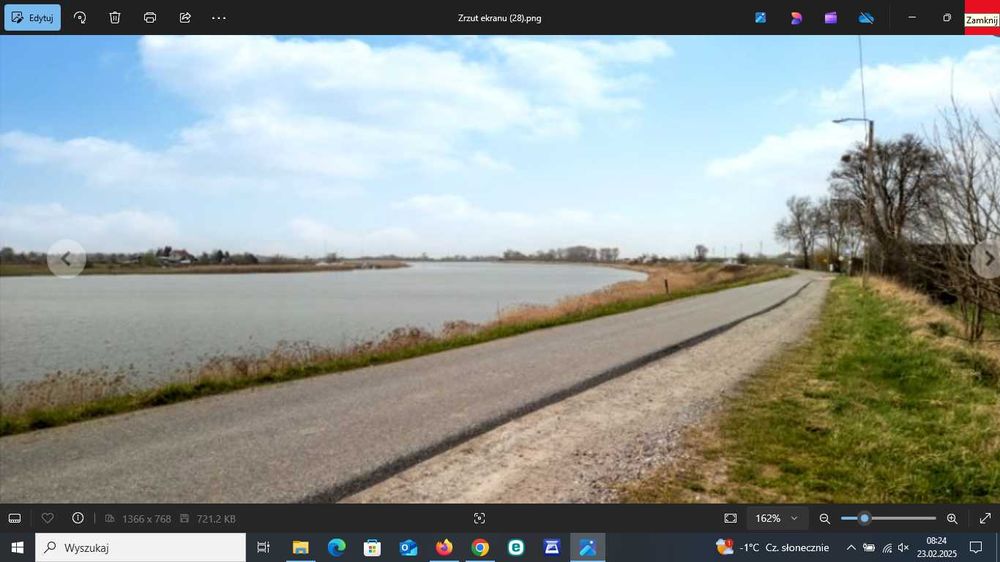Click the center scan/visual search icon

(x=480, y=519)
